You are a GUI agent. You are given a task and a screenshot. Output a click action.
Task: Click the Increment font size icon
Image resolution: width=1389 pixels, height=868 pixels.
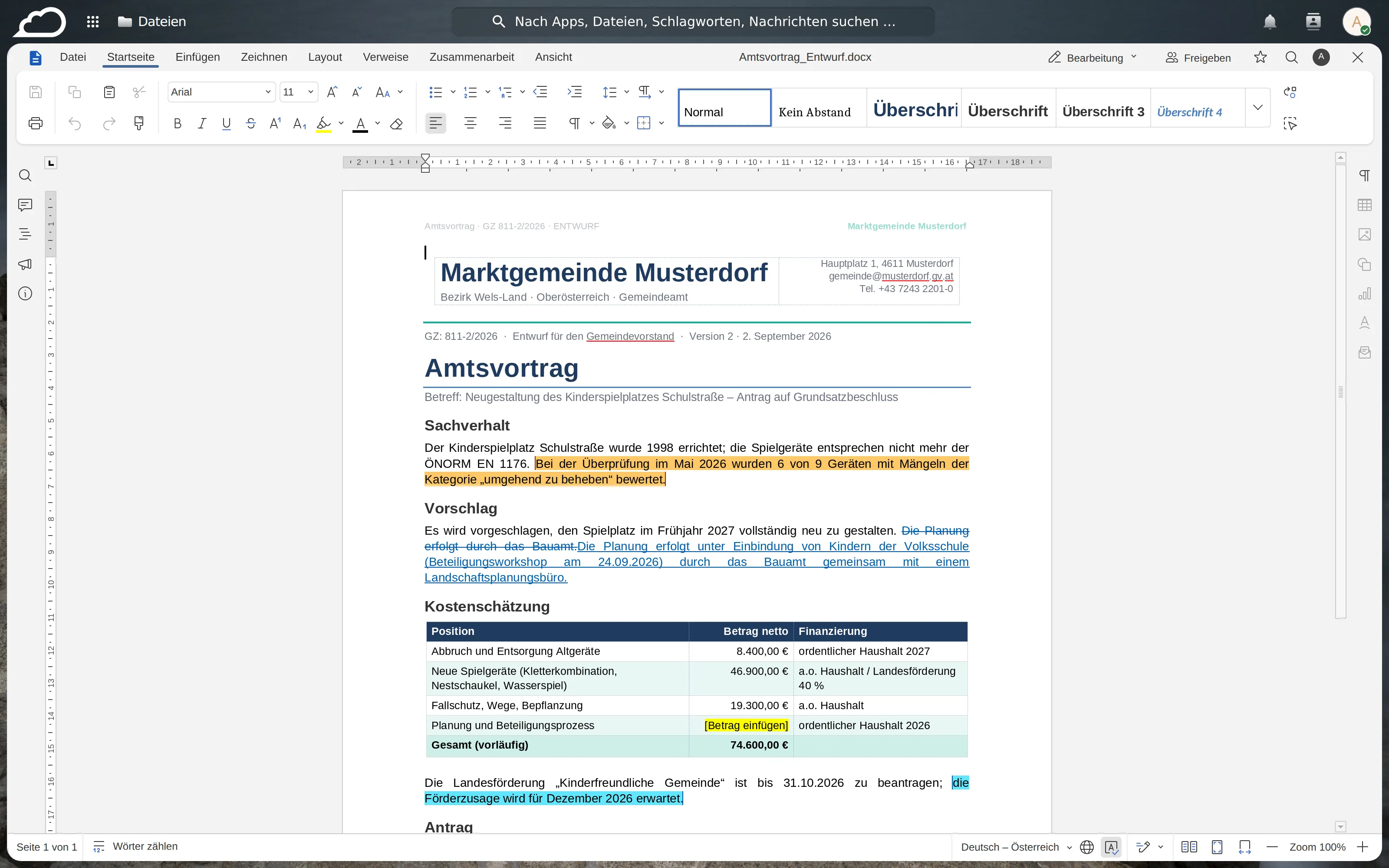click(332, 92)
